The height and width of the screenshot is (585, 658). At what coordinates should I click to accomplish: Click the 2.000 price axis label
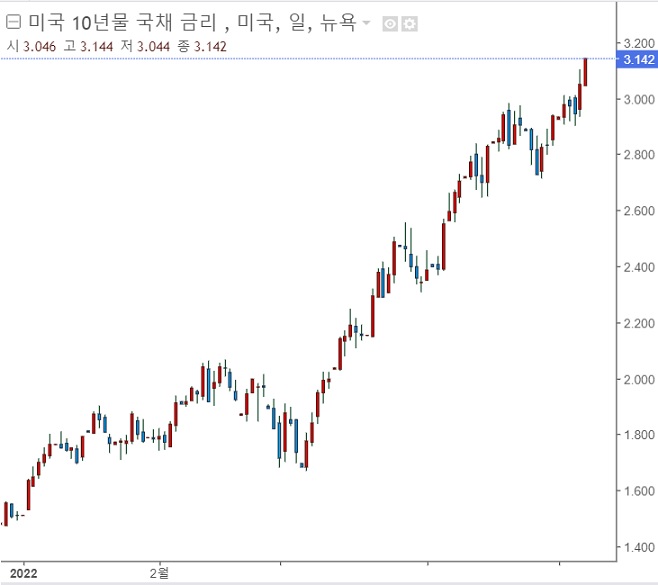click(x=639, y=379)
